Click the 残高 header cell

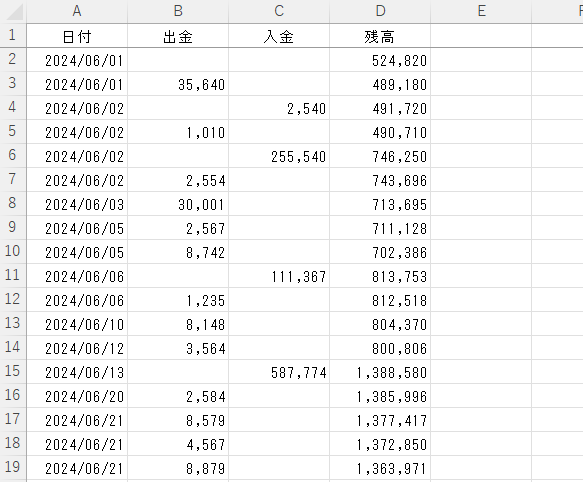pyautogui.click(x=380, y=36)
